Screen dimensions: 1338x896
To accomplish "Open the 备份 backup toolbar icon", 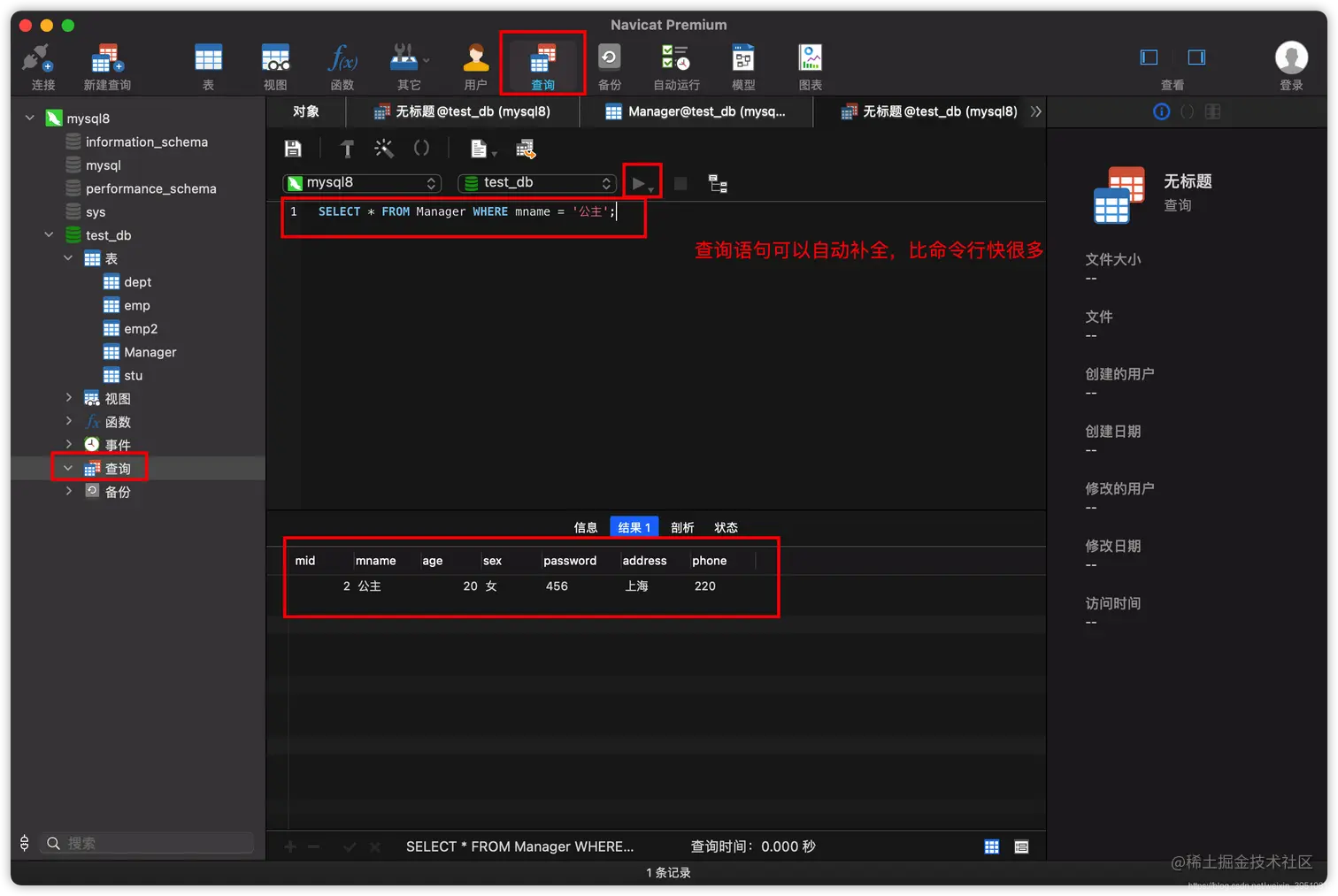I will pyautogui.click(x=610, y=66).
